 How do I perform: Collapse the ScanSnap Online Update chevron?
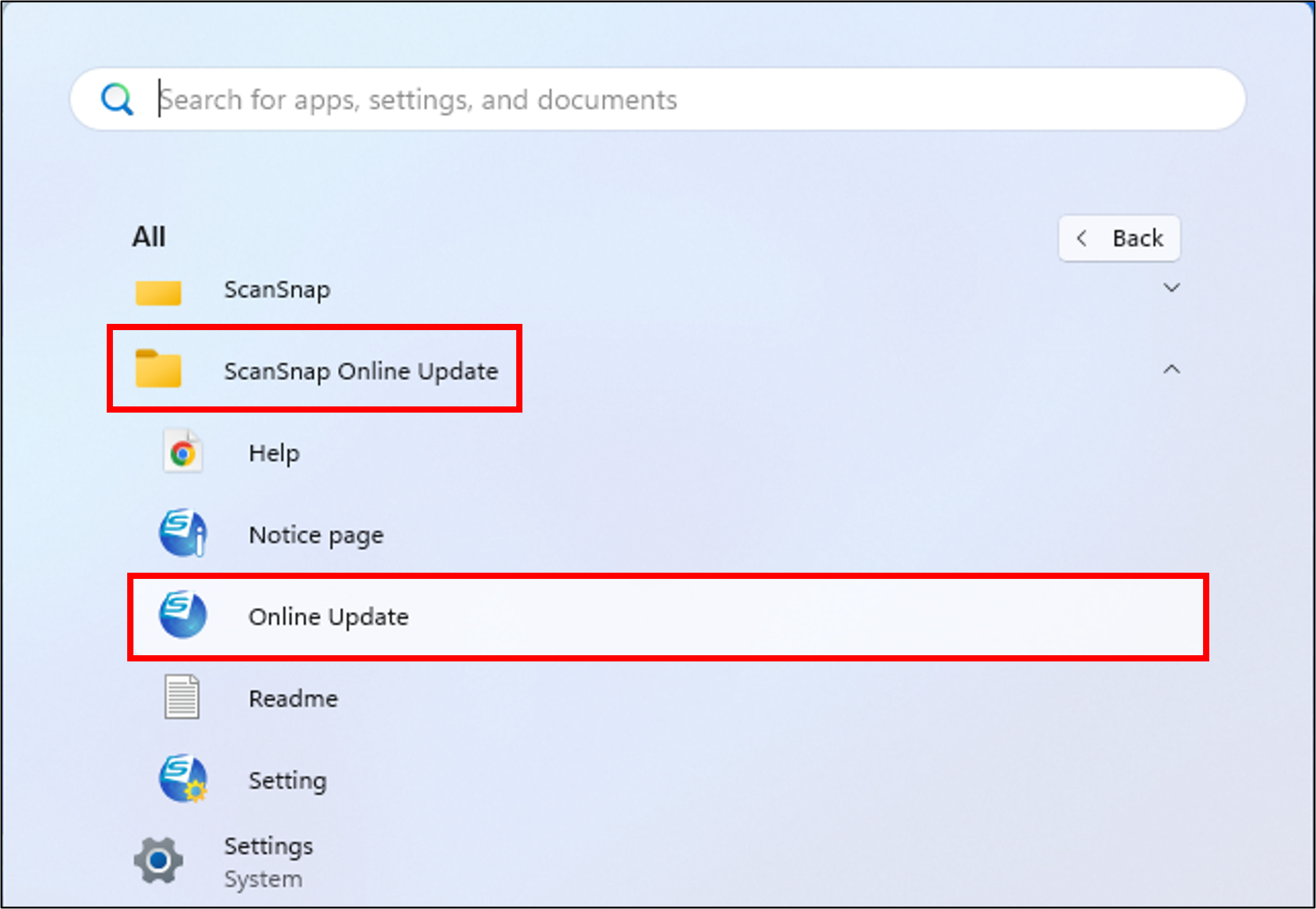(x=1171, y=370)
